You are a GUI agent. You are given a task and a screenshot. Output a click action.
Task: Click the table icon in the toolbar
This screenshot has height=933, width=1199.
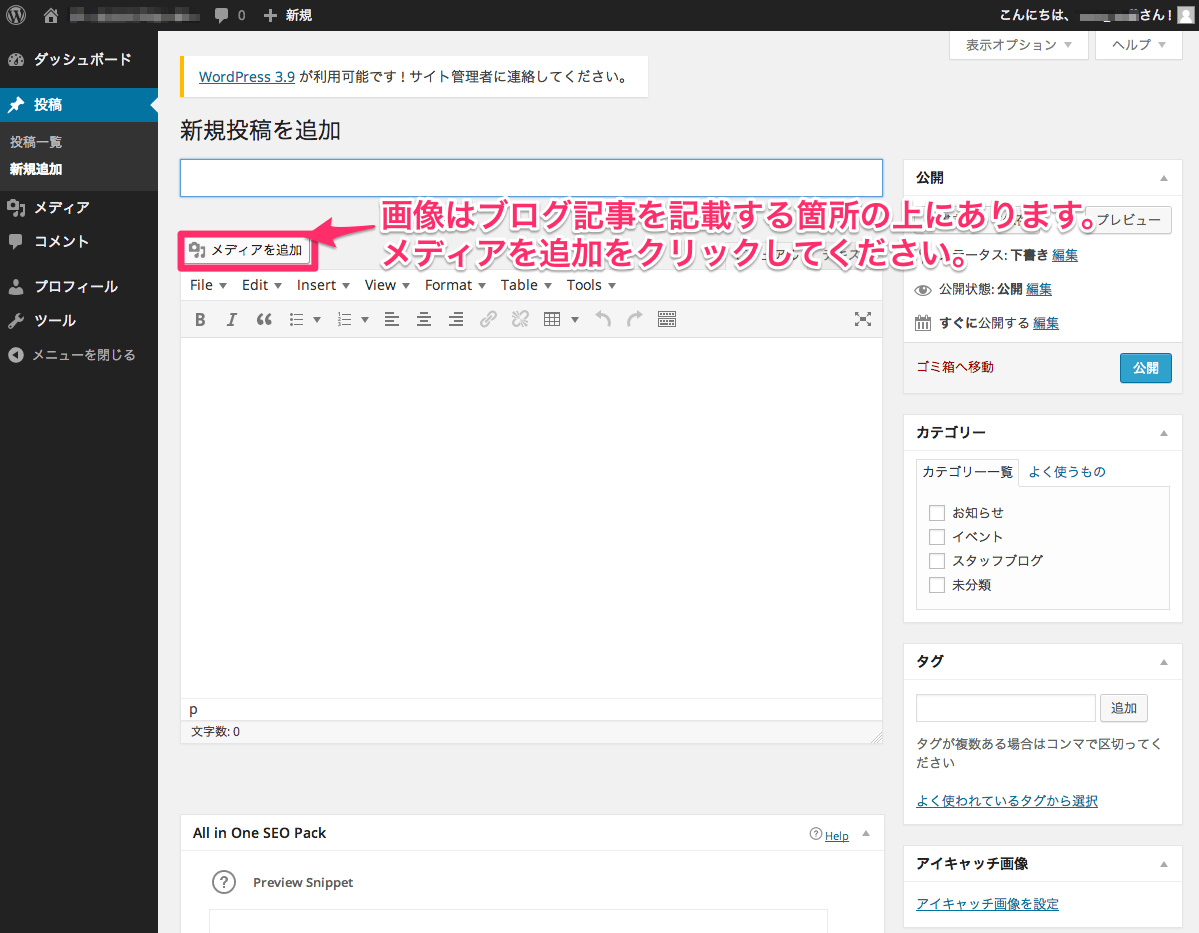(552, 320)
